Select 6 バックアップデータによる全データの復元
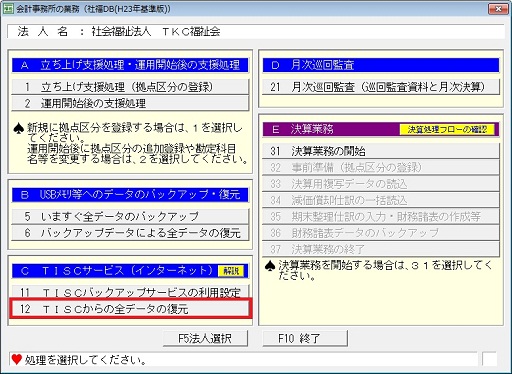The width and height of the screenshot is (512, 374). pos(130,233)
